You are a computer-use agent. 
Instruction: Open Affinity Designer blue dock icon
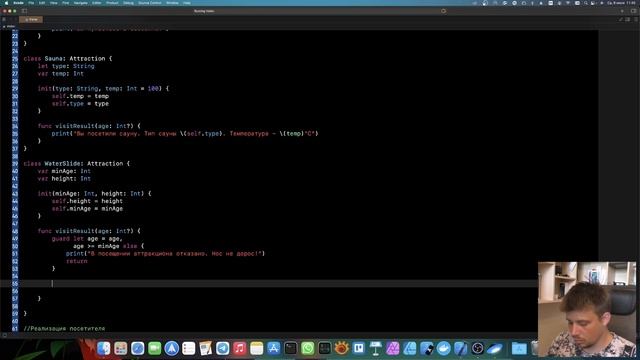[x=410, y=348]
